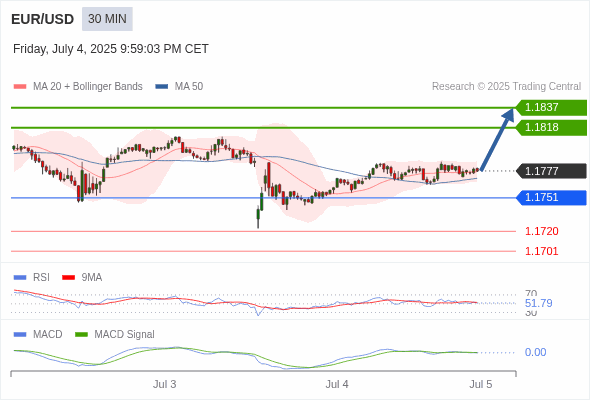Click the MA 20 + Bollinger Bands legend swatch
The image size is (590, 400).
click(x=20, y=87)
